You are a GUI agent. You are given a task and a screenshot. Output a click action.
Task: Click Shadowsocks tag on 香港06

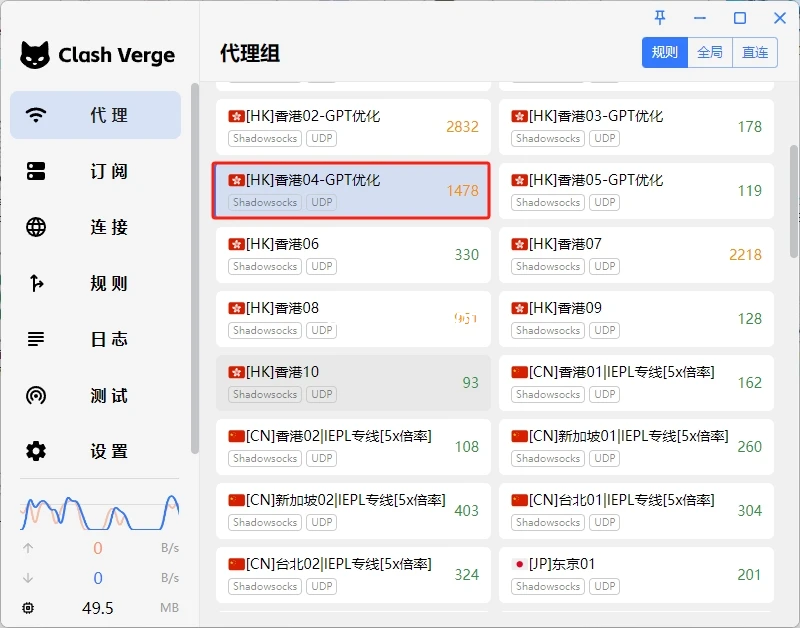[265, 266]
